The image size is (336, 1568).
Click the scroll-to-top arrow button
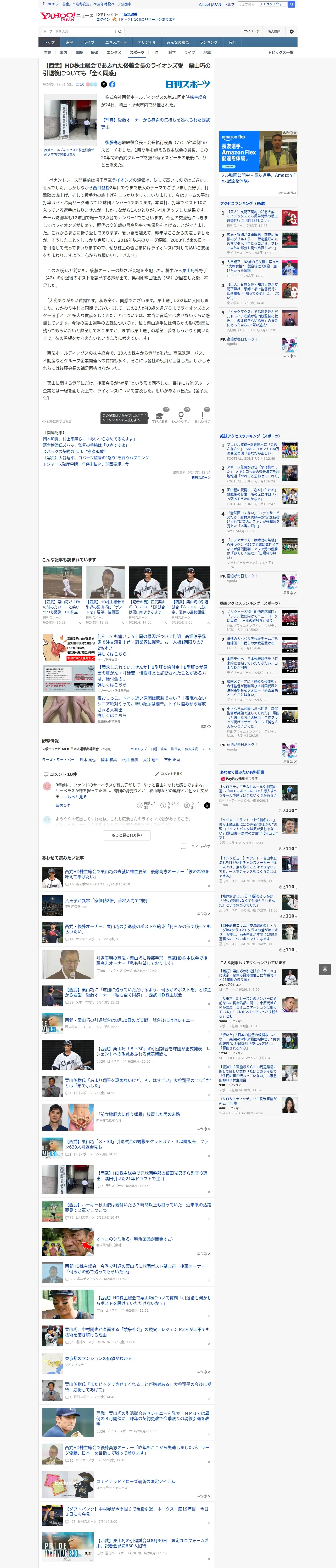[x=325, y=969]
